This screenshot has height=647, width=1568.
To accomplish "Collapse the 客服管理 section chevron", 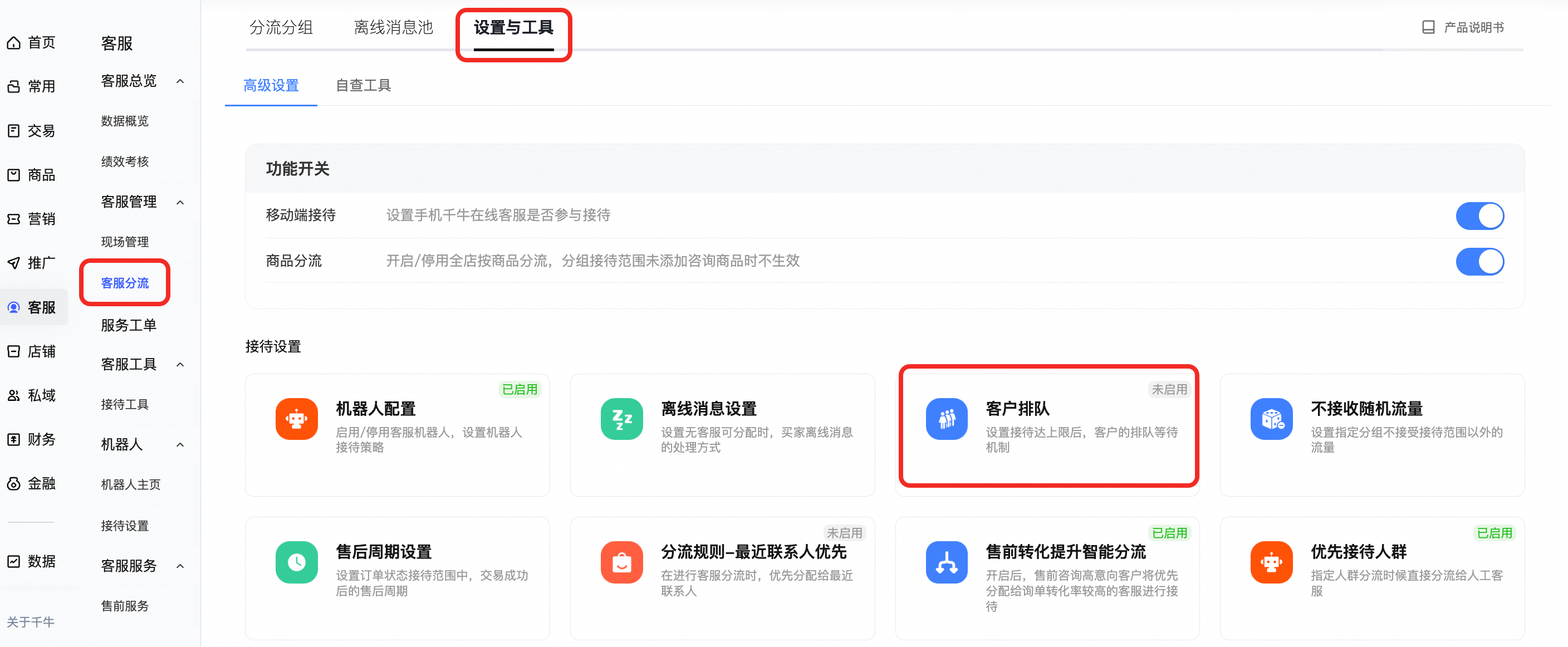I will [180, 202].
